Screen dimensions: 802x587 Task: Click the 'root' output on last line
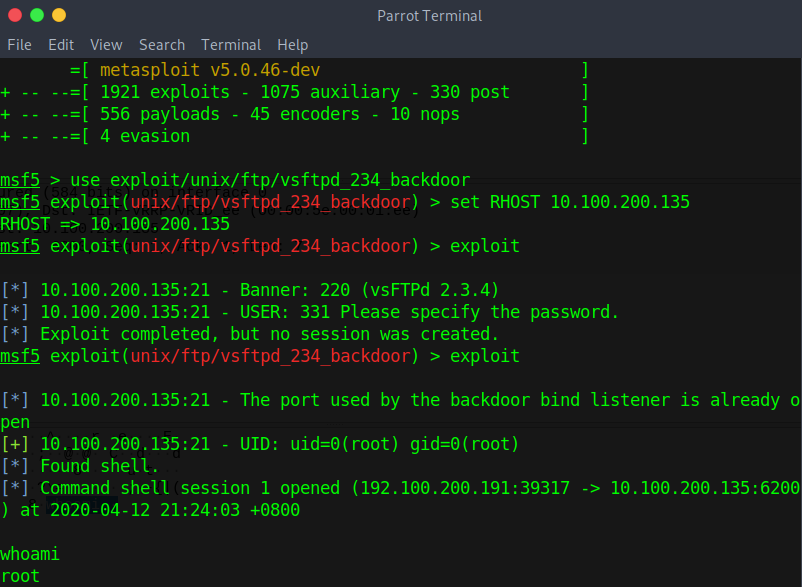click(20, 576)
